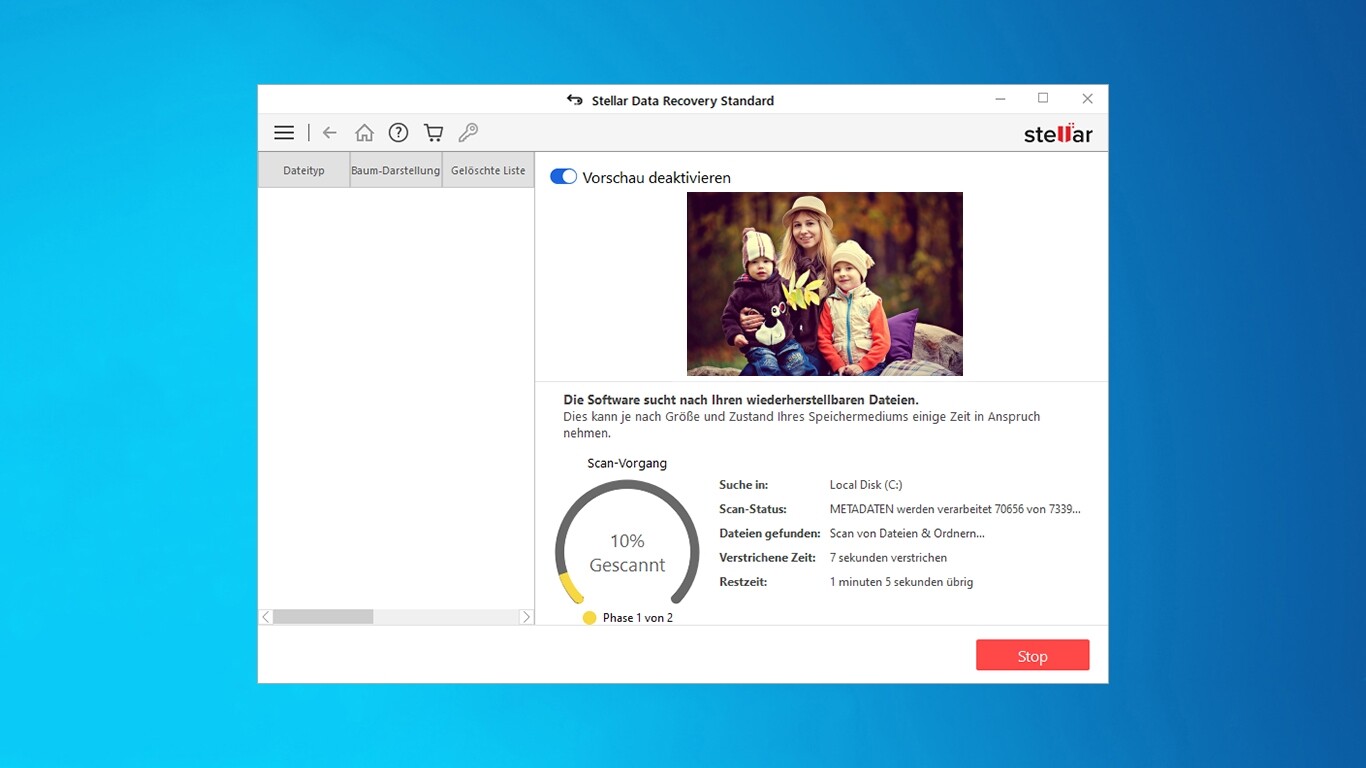Click the 'Restzeit:' label
The image size is (1366, 768).
click(x=743, y=582)
